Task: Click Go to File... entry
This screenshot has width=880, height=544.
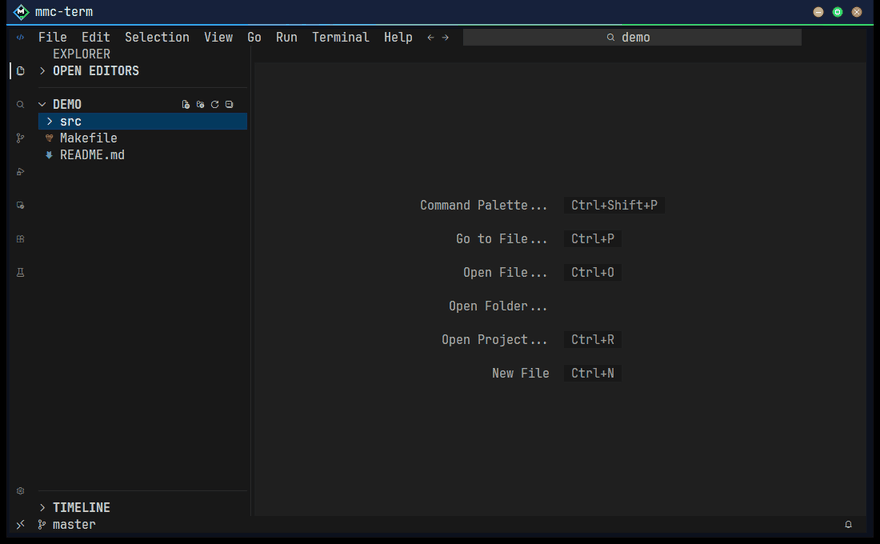Action: [501, 239]
